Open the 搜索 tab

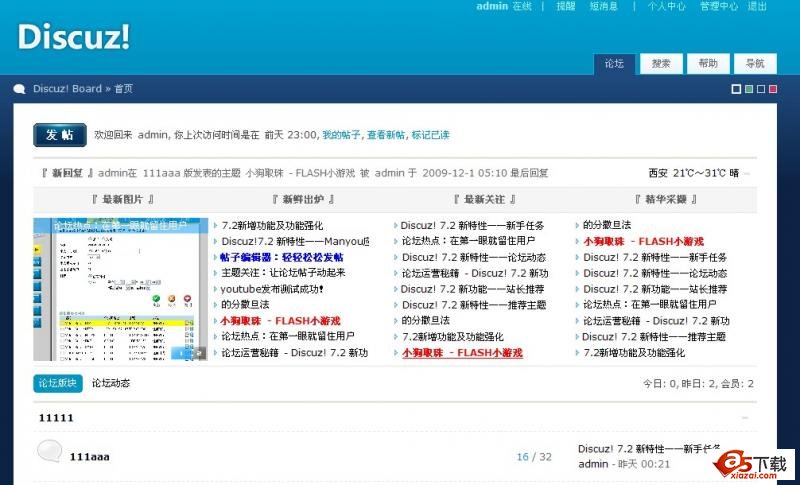pyautogui.click(x=661, y=64)
